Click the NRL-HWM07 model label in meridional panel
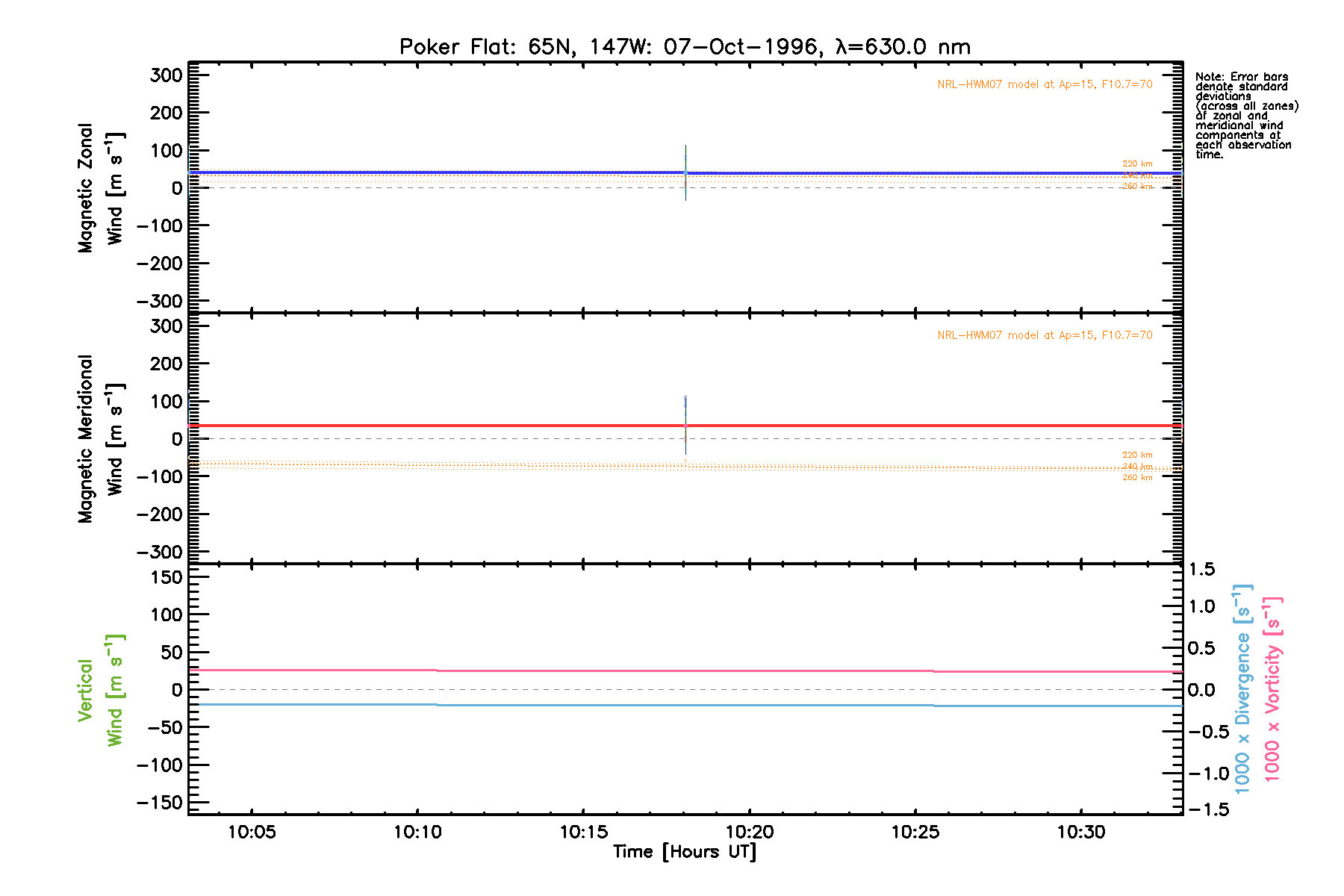Screen dimensions: 1344x896 [x=1045, y=335]
